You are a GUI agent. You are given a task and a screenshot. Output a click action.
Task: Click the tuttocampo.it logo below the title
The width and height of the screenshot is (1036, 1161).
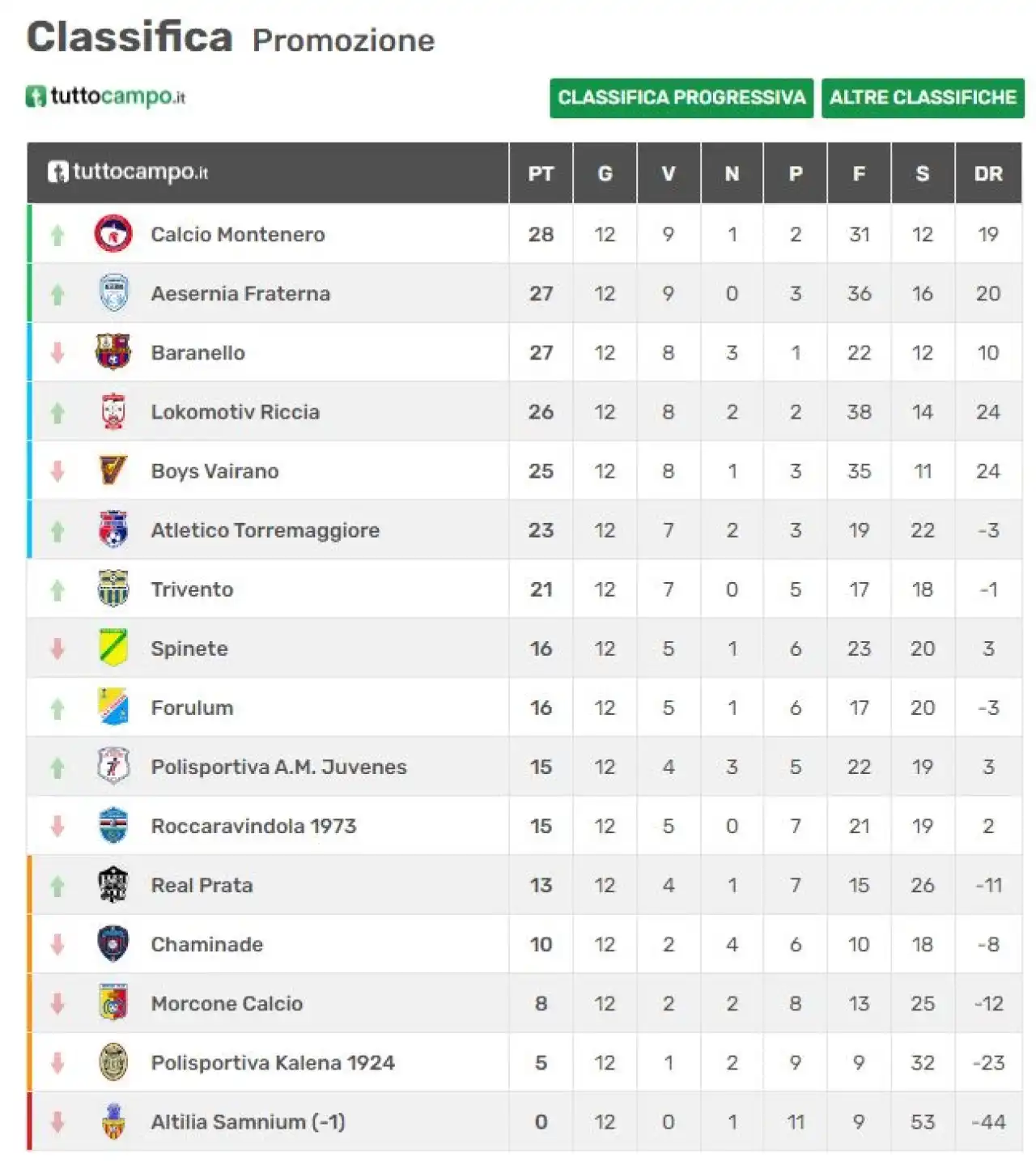pyautogui.click(x=106, y=96)
